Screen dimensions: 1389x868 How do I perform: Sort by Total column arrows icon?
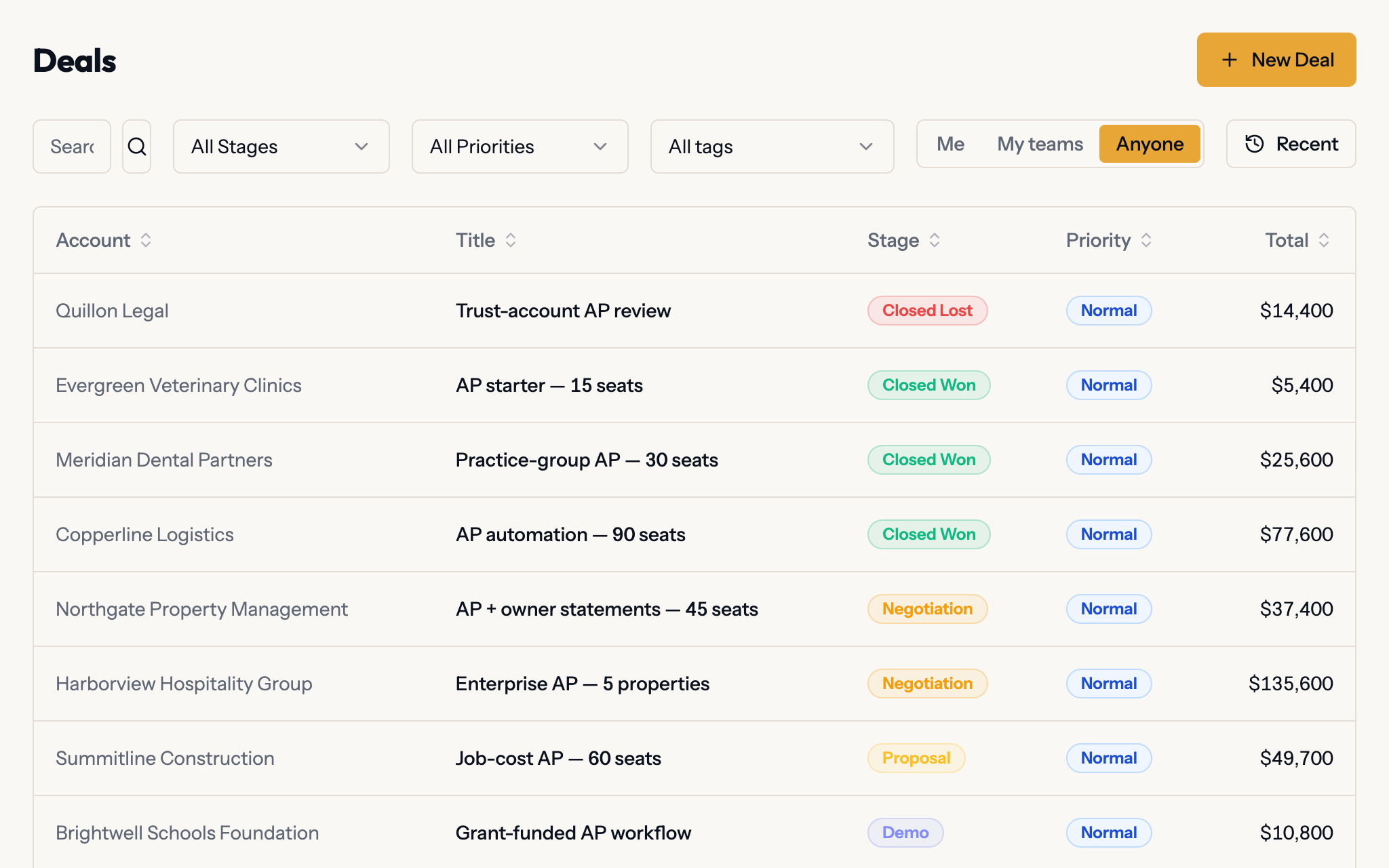[1324, 240]
